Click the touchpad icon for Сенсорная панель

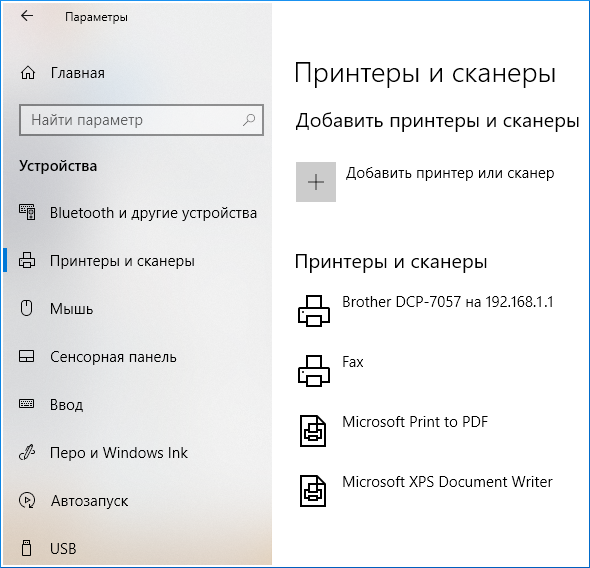pos(27,356)
